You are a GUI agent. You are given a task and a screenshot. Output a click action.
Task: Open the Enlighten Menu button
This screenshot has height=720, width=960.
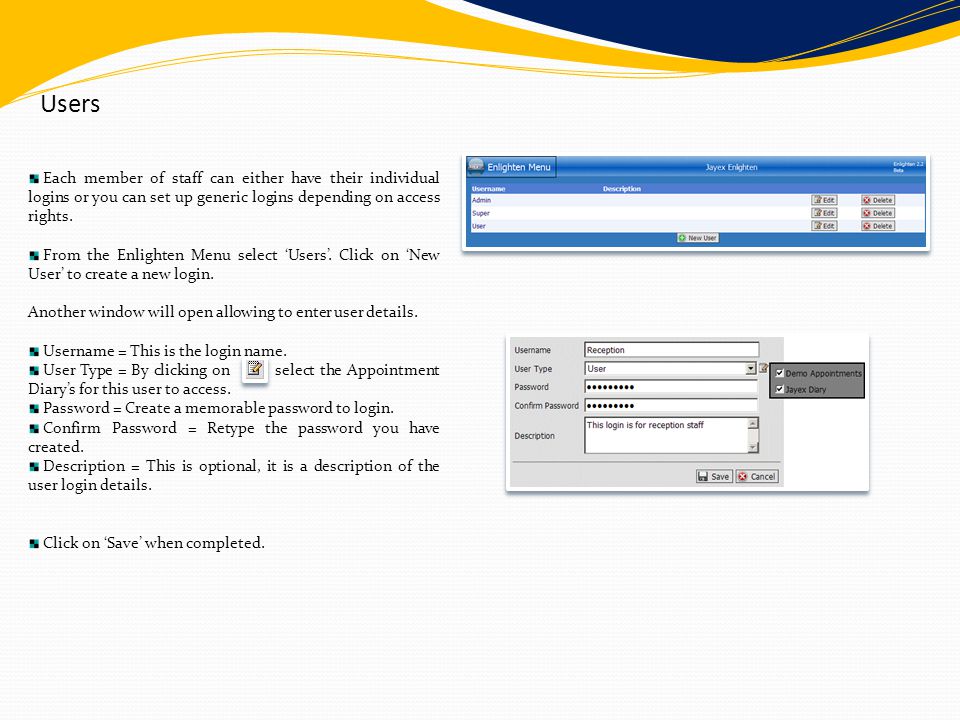[x=511, y=167]
